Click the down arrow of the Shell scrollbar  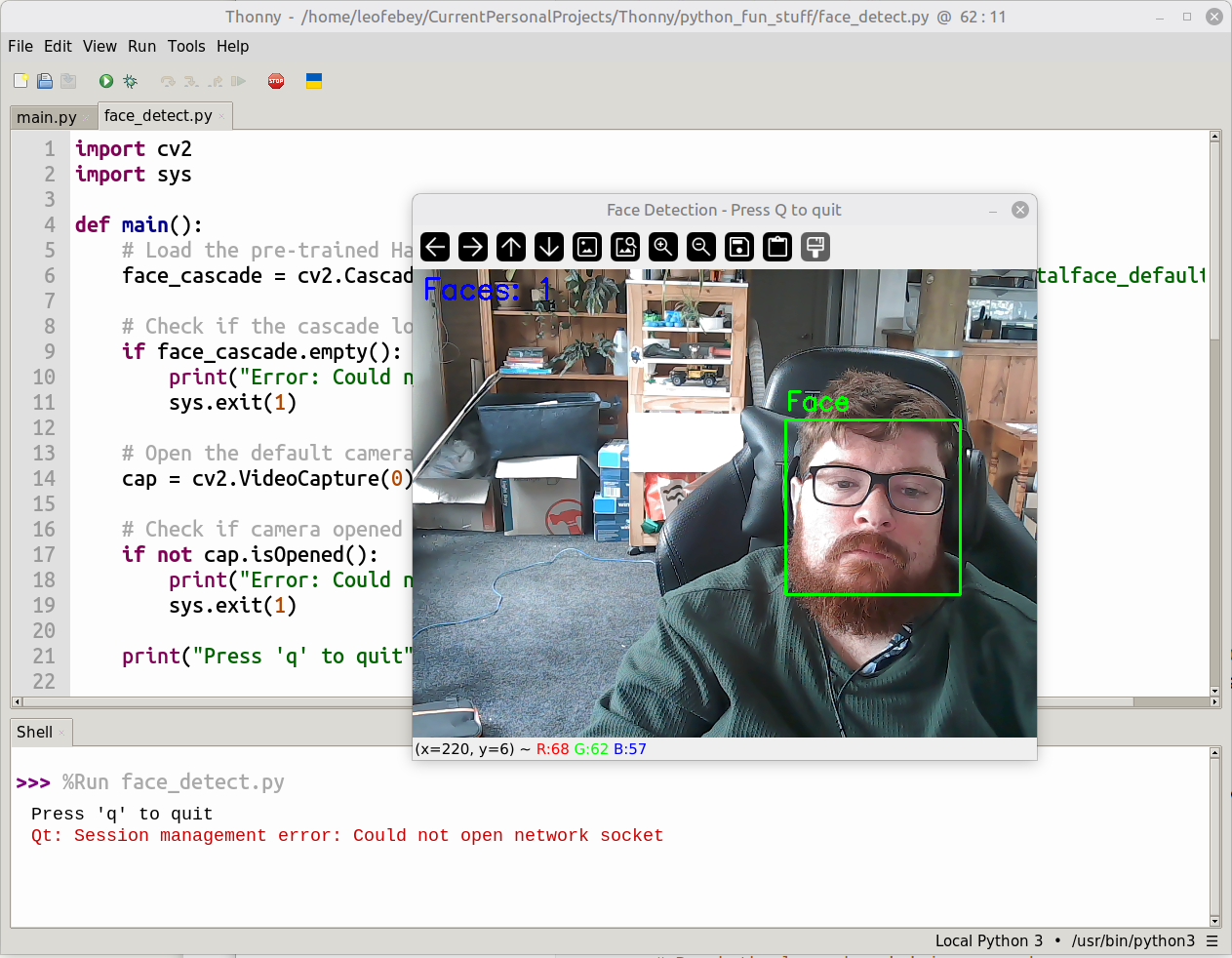click(x=1214, y=921)
